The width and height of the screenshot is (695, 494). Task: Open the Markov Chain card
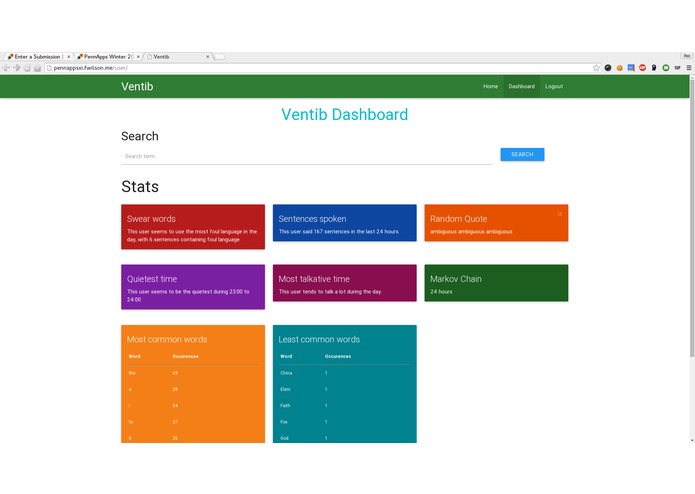496,283
